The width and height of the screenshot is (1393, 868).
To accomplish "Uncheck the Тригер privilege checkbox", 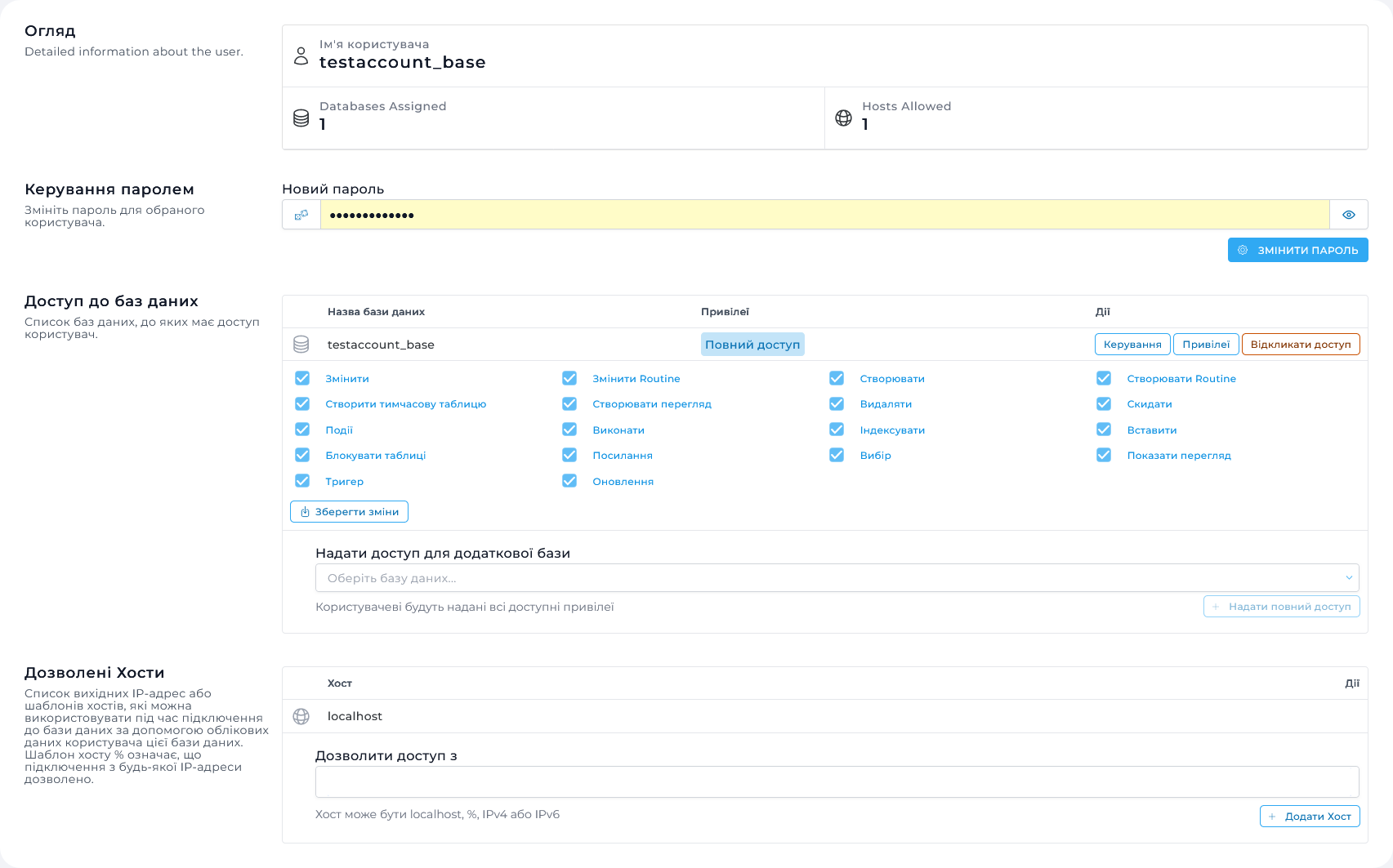I will tap(302, 481).
